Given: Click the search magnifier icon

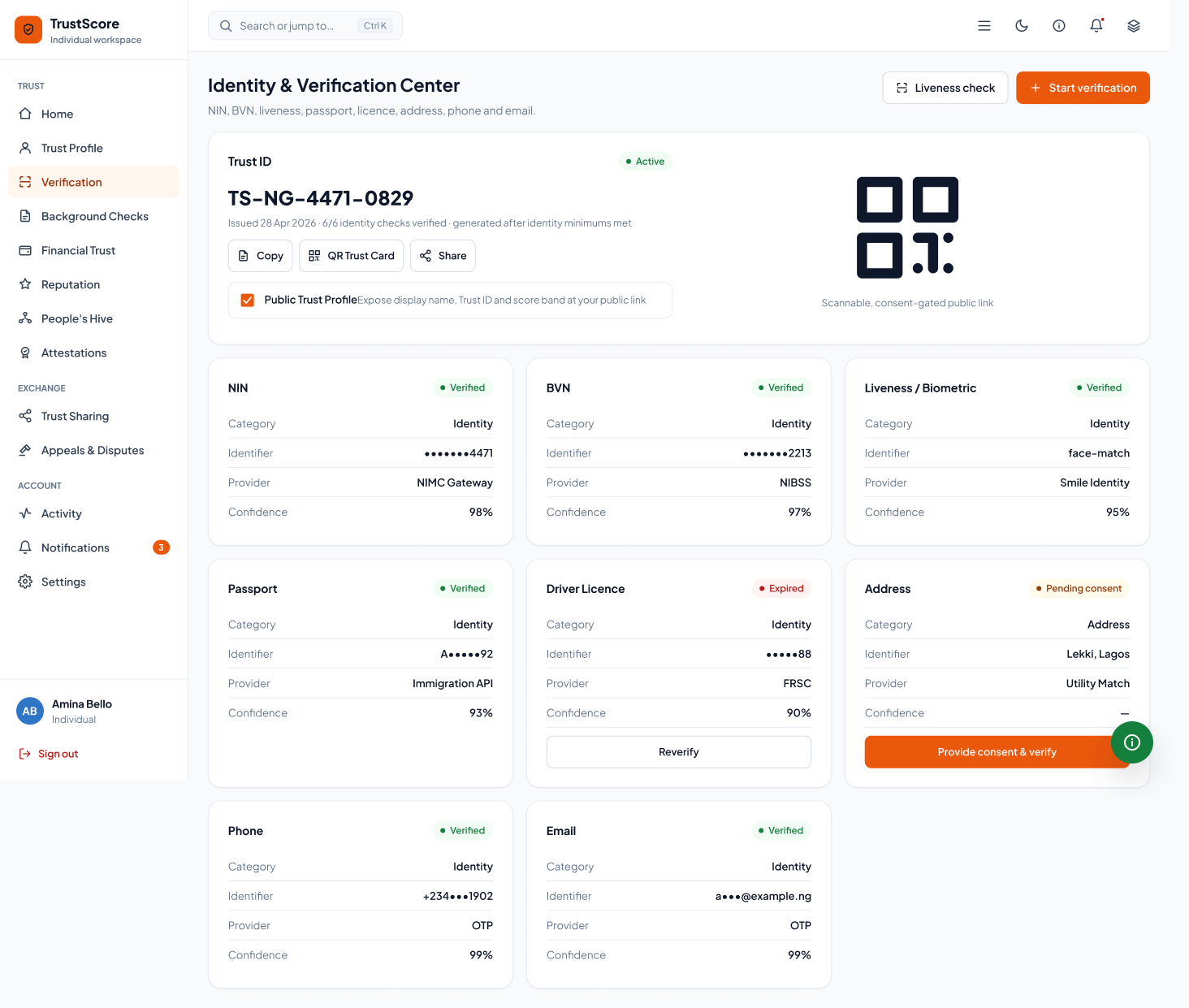Looking at the screenshot, I should click(x=226, y=26).
